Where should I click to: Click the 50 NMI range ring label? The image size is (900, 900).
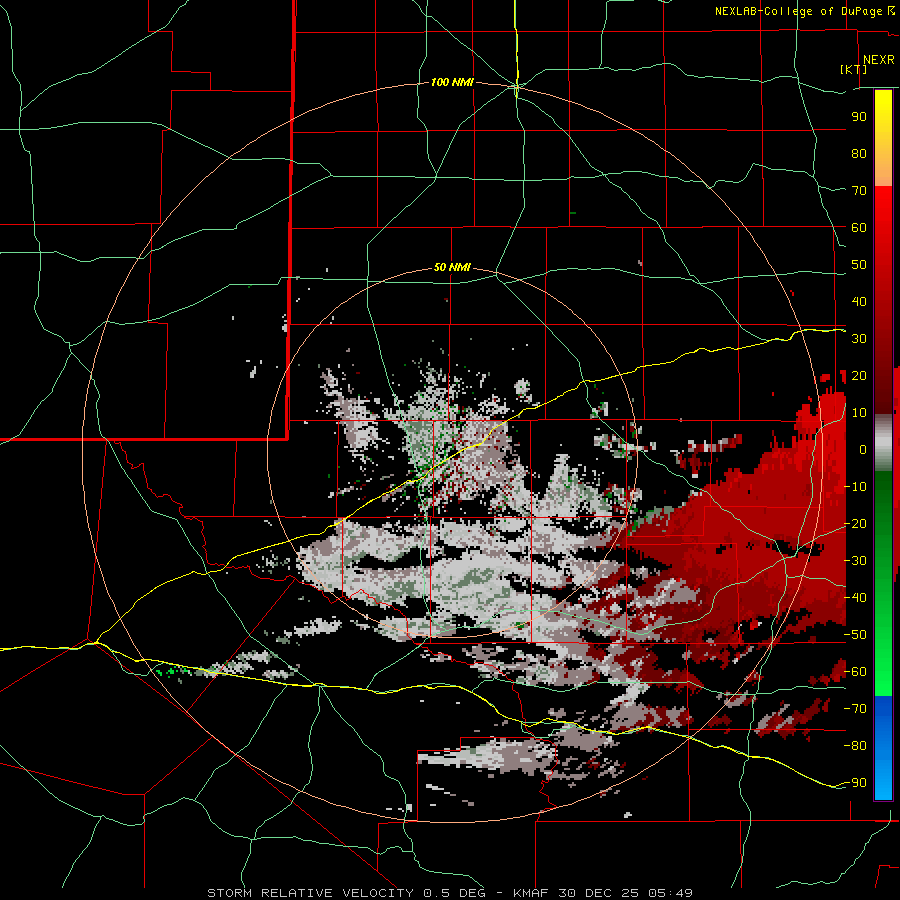[452, 267]
